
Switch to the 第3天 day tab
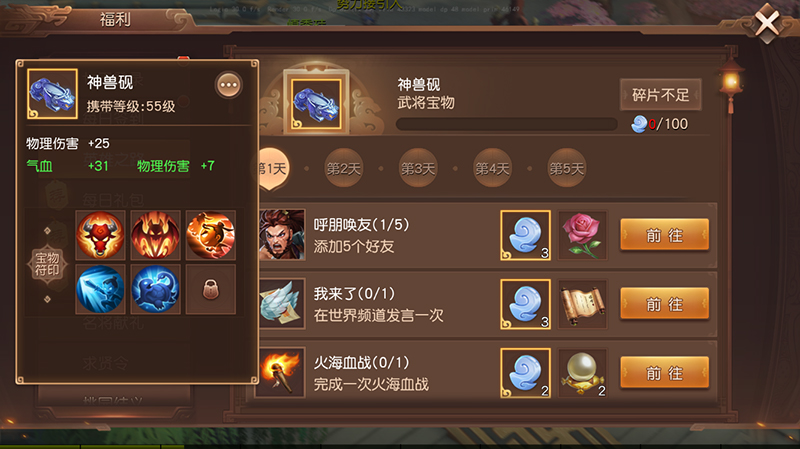coord(418,168)
